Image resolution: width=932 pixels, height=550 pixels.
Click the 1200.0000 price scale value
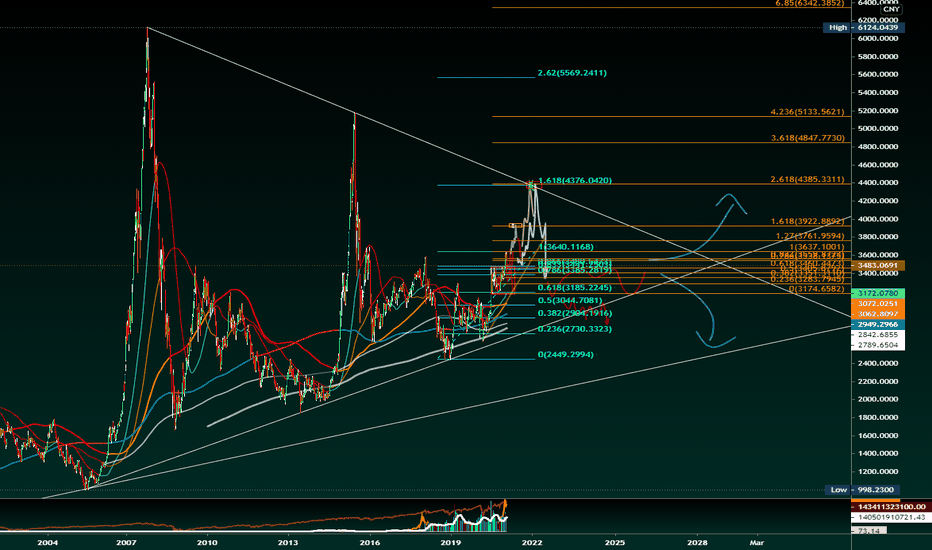tap(877, 472)
